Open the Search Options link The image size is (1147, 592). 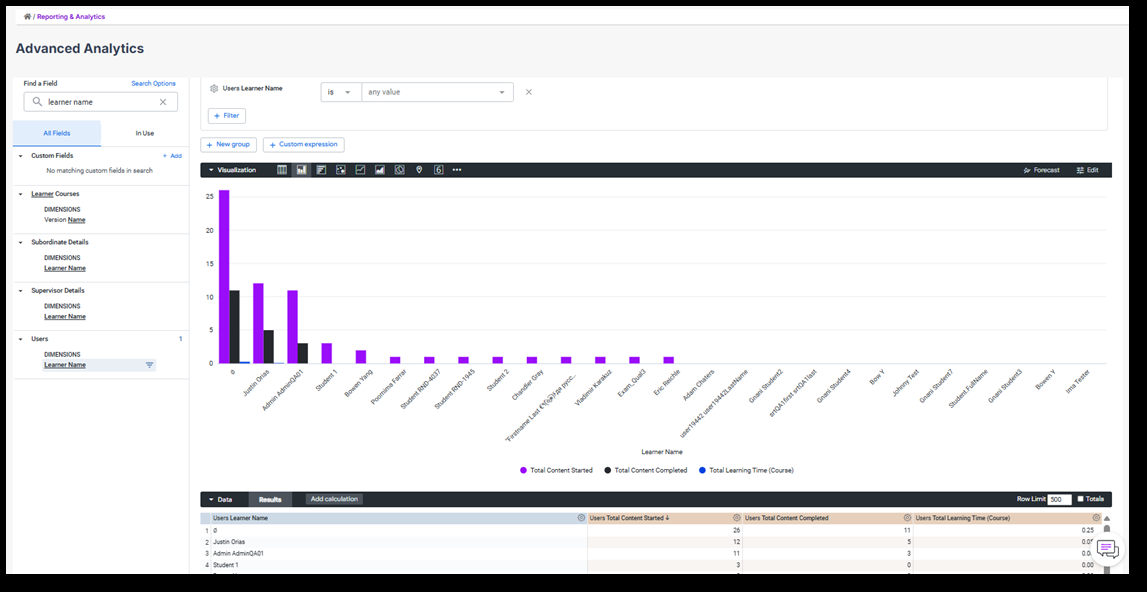point(154,83)
